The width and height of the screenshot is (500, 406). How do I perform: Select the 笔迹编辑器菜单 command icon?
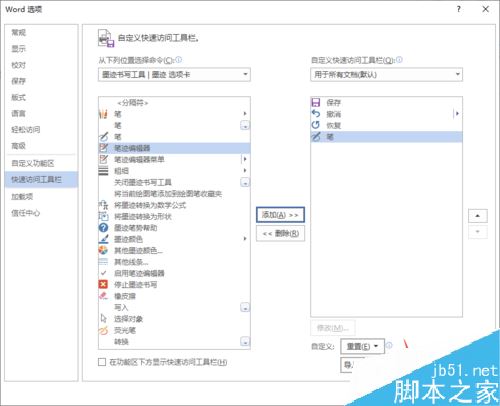[x=104, y=159]
